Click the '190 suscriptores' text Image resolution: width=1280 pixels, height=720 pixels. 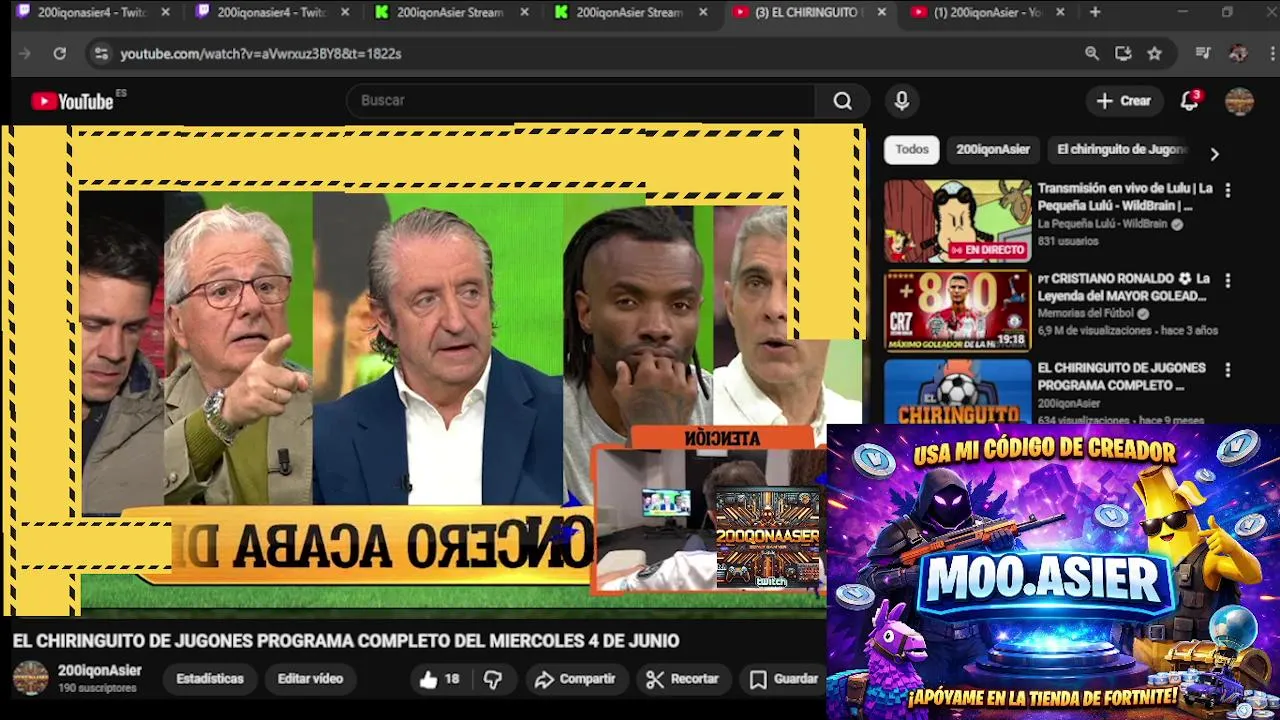pyautogui.click(x=97, y=689)
